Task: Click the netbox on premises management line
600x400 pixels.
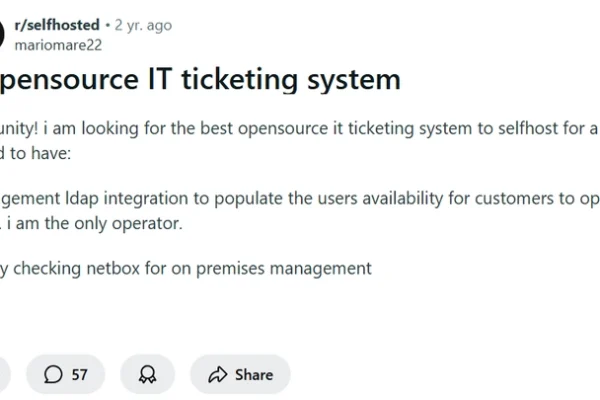Action: 186,268
